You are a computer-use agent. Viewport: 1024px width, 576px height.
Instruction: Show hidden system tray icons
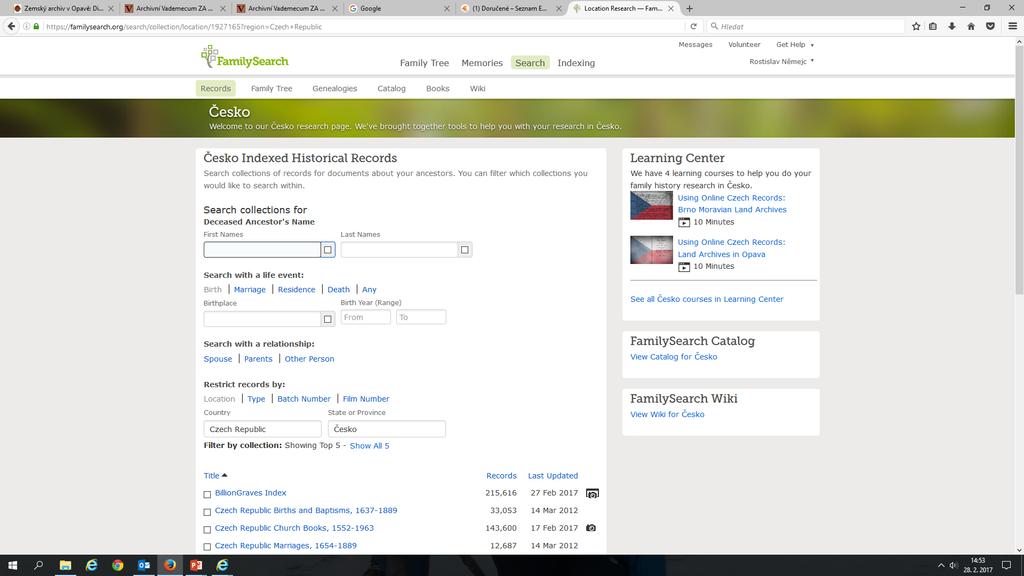point(941,565)
